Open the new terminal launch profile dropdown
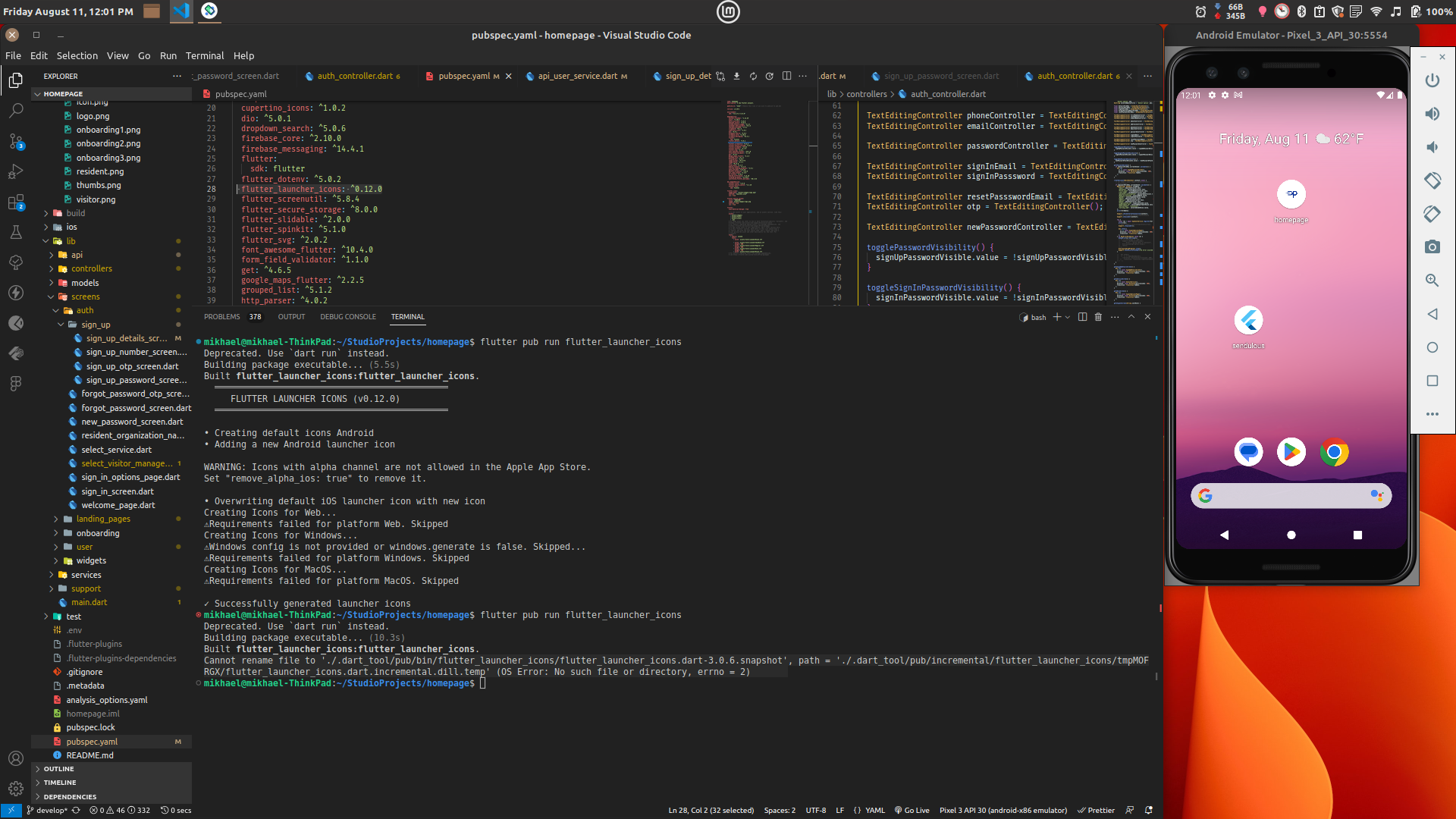This screenshot has height=819, width=1456. [1068, 317]
